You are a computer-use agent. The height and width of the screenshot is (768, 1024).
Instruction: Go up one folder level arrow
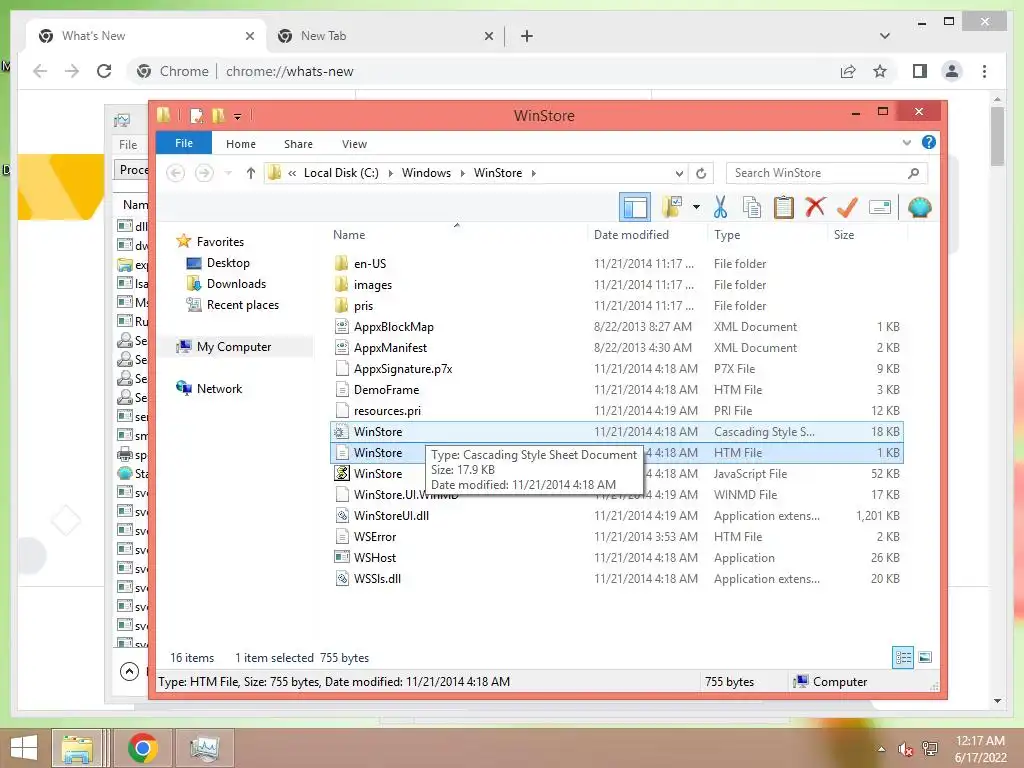250,173
